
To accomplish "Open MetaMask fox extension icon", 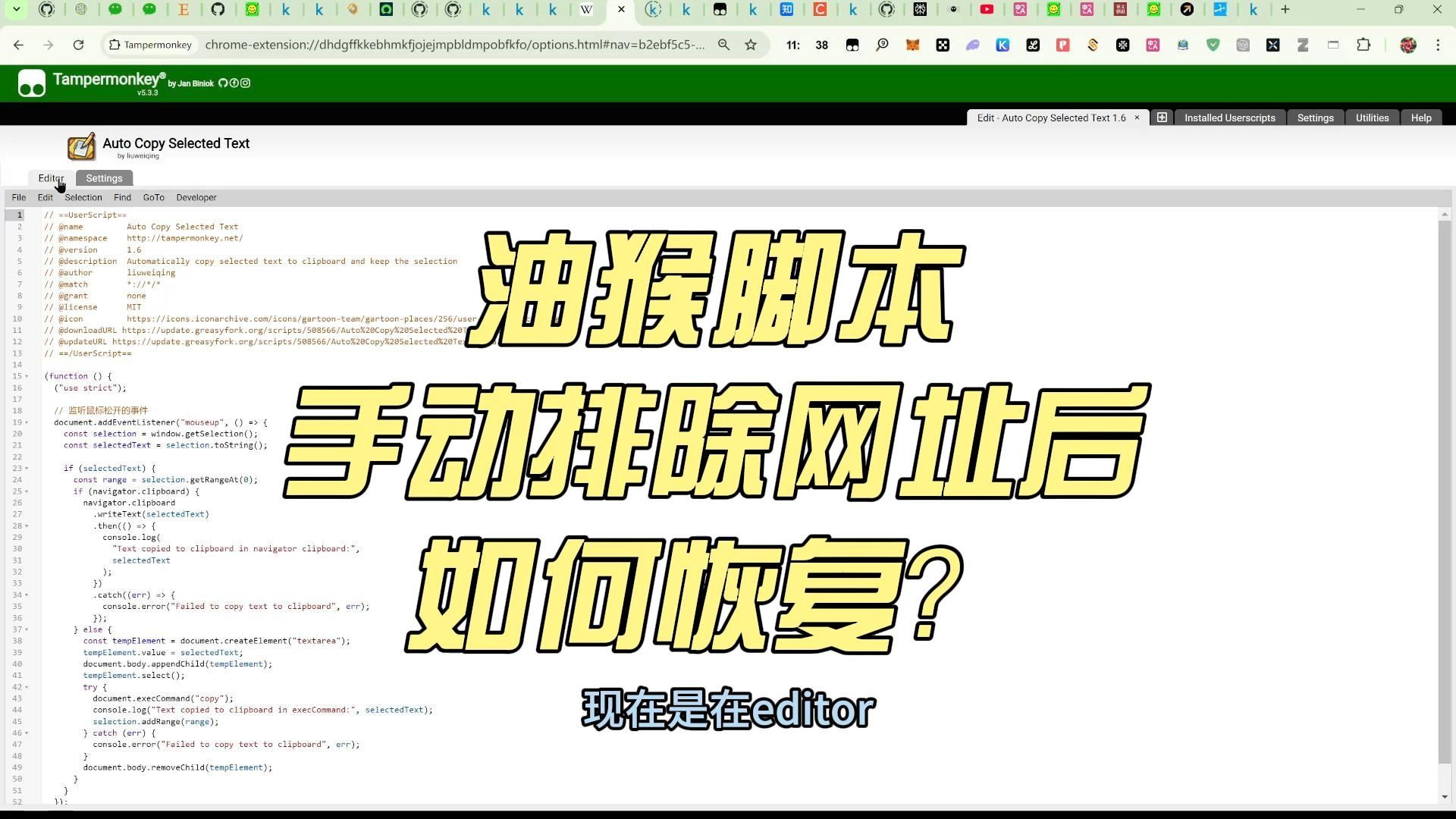I will pos(912,45).
